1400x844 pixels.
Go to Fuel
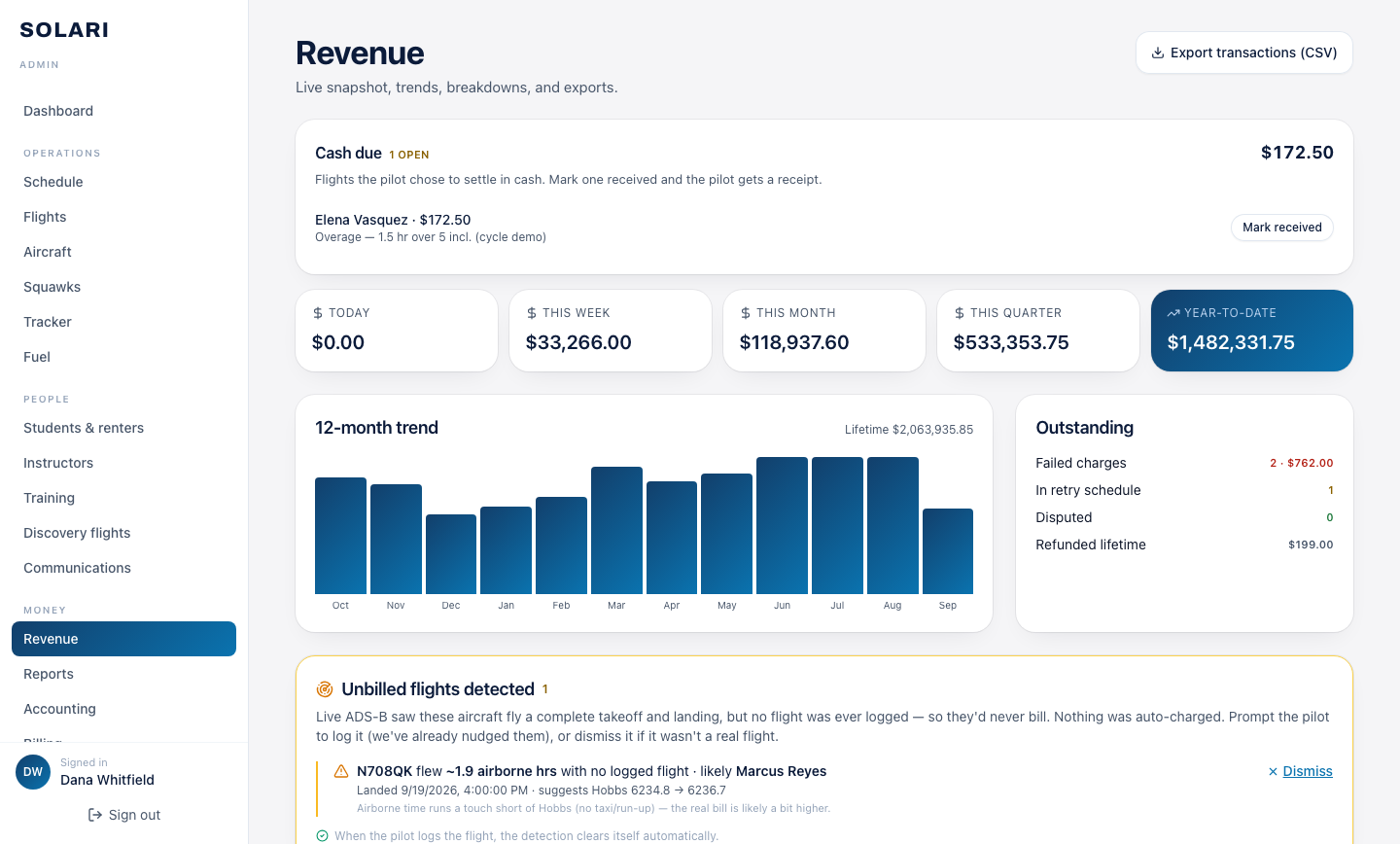tap(123, 357)
